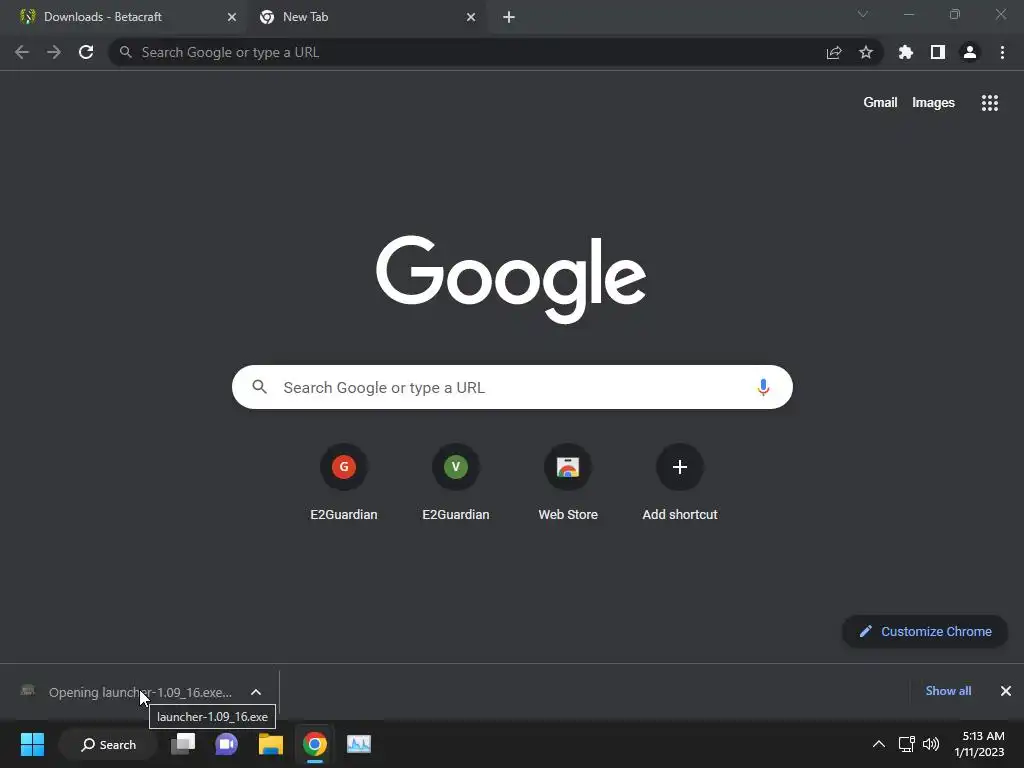1024x768 pixels.
Task: Add a new shortcut tile
Action: point(680,483)
